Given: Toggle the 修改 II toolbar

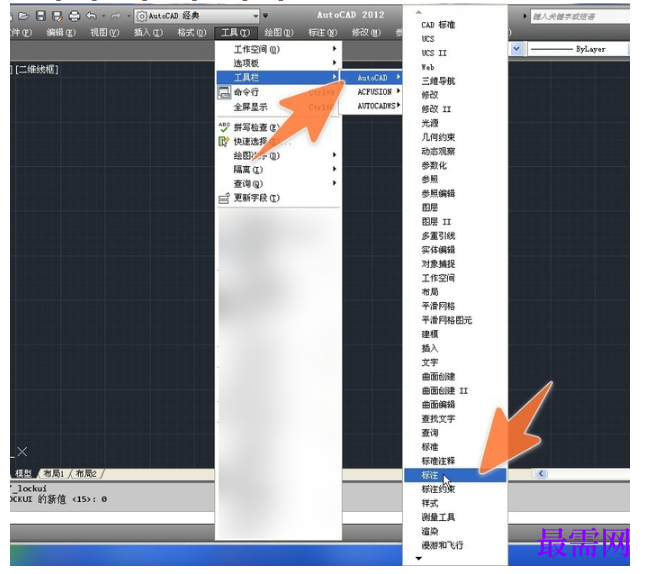Looking at the screenshot, I should coord(436,109).
